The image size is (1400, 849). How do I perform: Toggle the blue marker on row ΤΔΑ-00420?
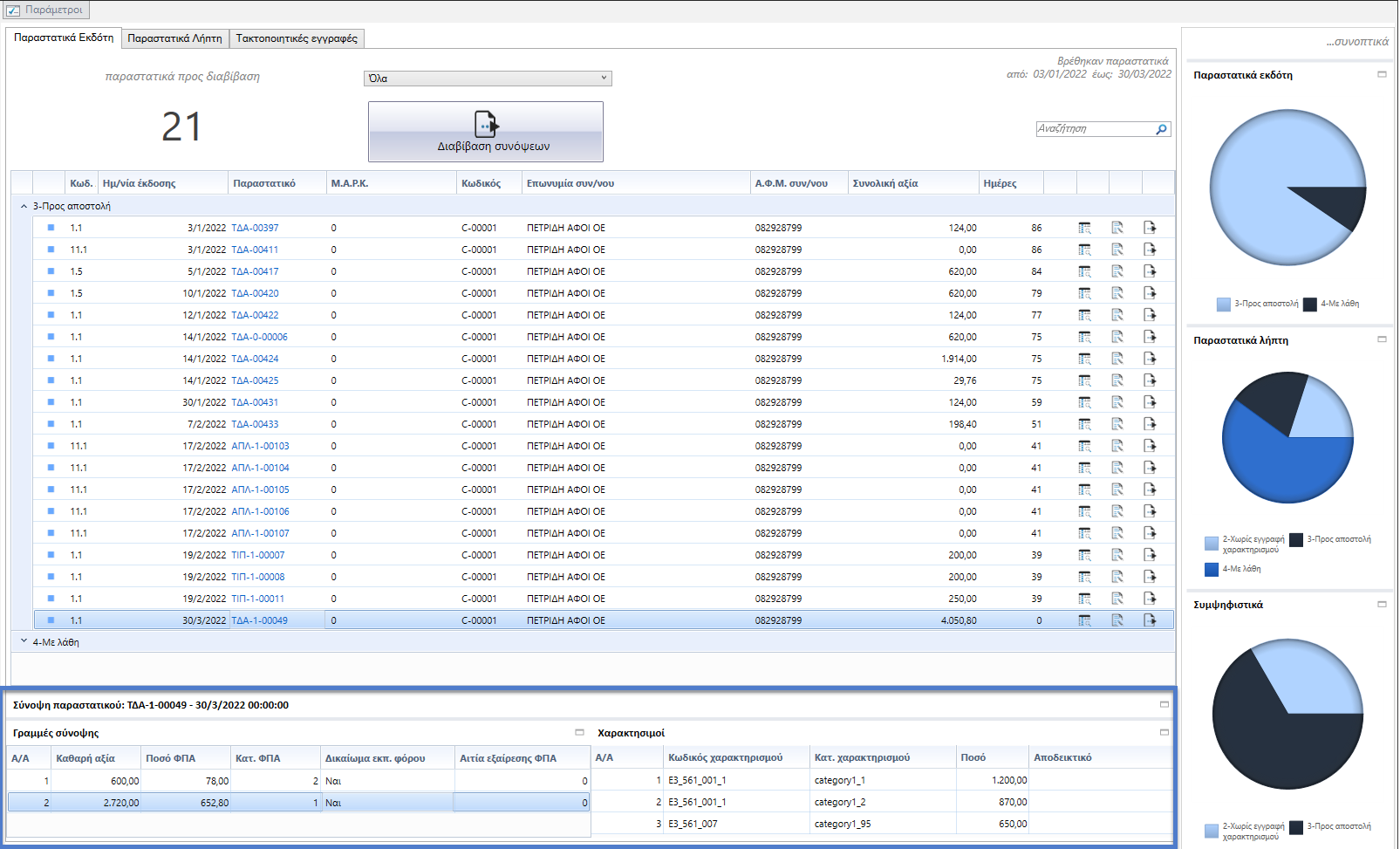[51, 293]
